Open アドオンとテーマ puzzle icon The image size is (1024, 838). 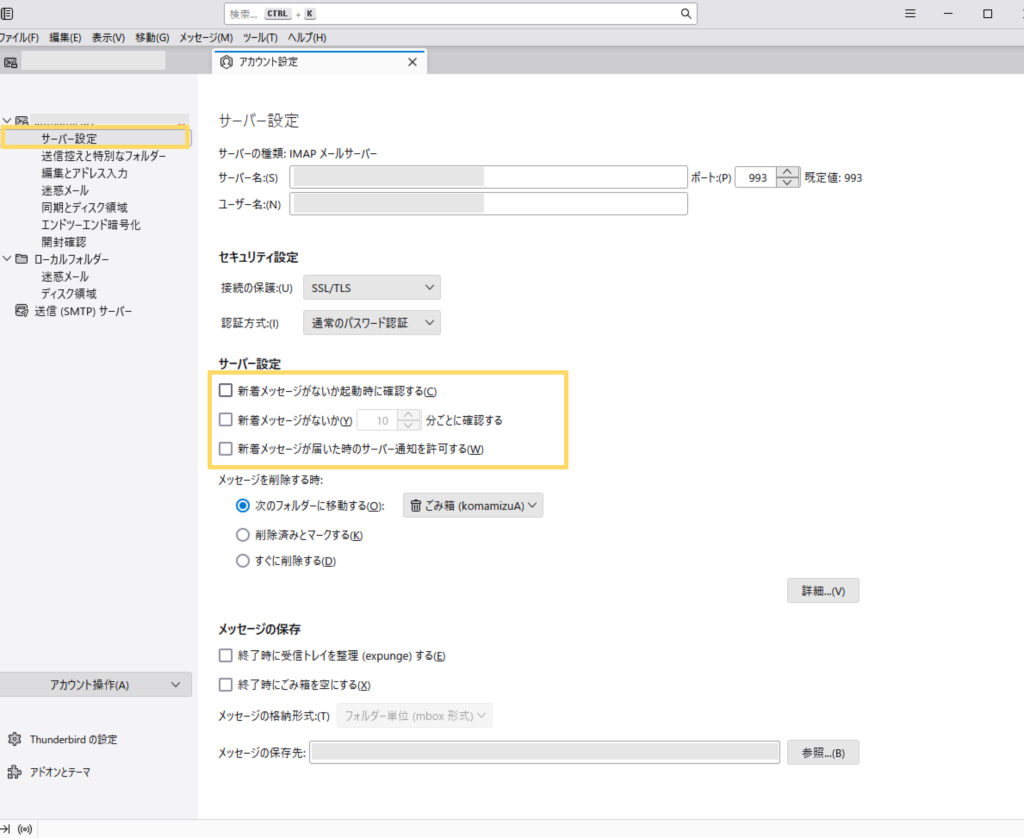(14, 773)
